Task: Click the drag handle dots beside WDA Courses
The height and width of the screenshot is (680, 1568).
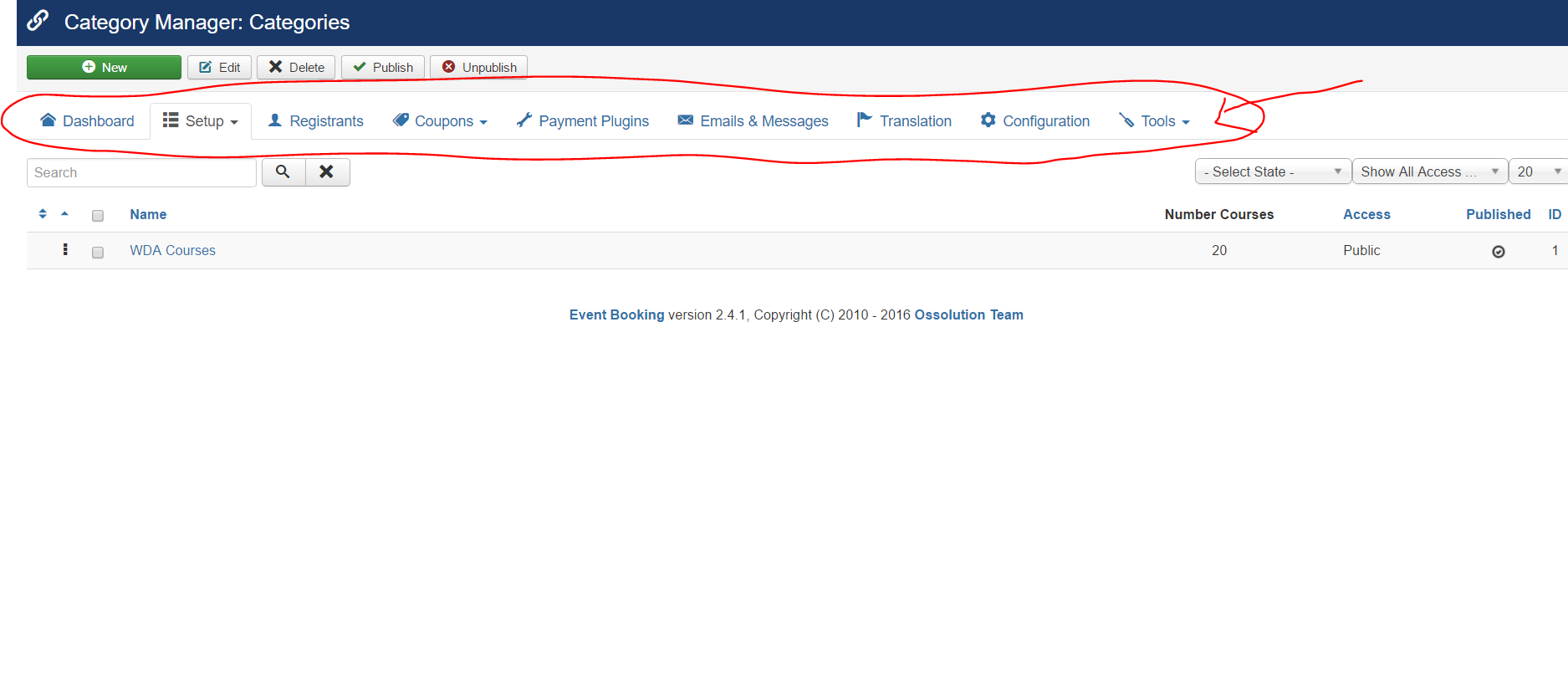Action: point(65,249)
